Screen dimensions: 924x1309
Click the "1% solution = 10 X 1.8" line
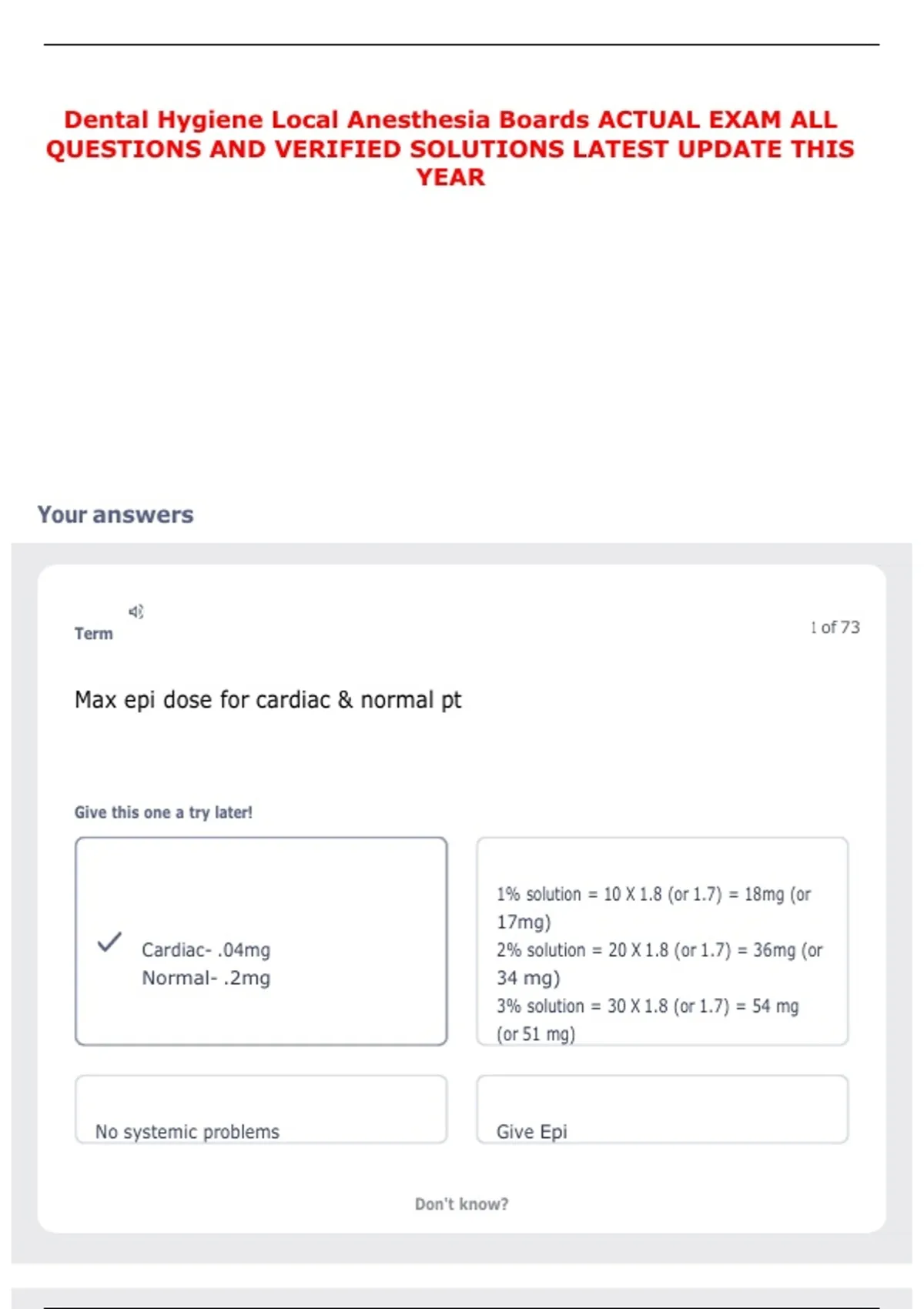(653, 895)
